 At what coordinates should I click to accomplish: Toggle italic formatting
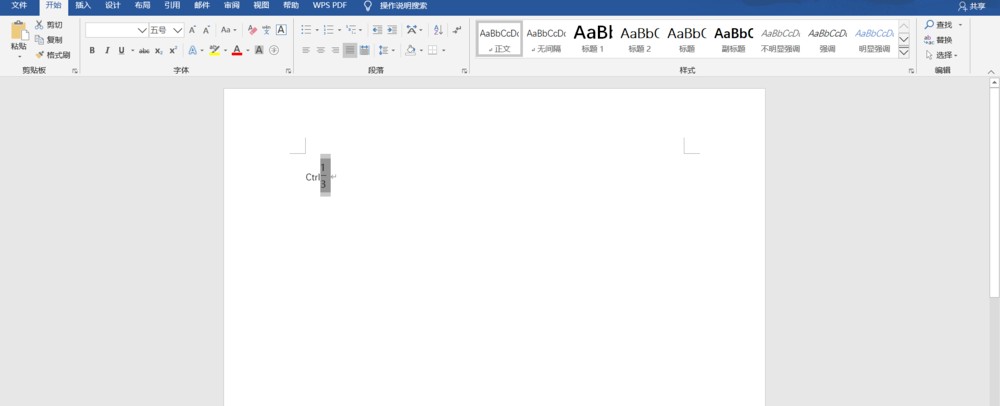point(107,50)
